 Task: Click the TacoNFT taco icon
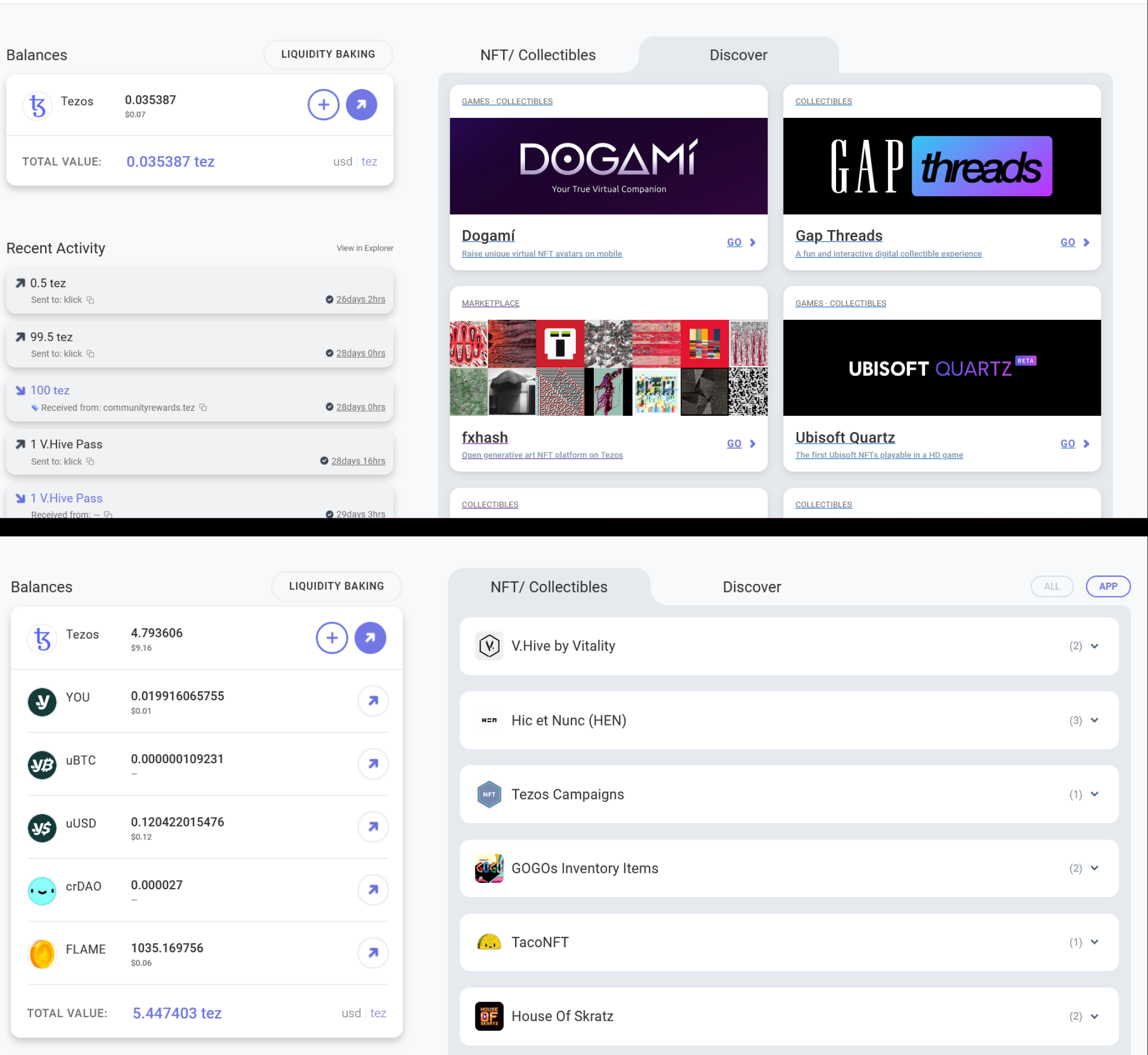click(x=489, y=942)
